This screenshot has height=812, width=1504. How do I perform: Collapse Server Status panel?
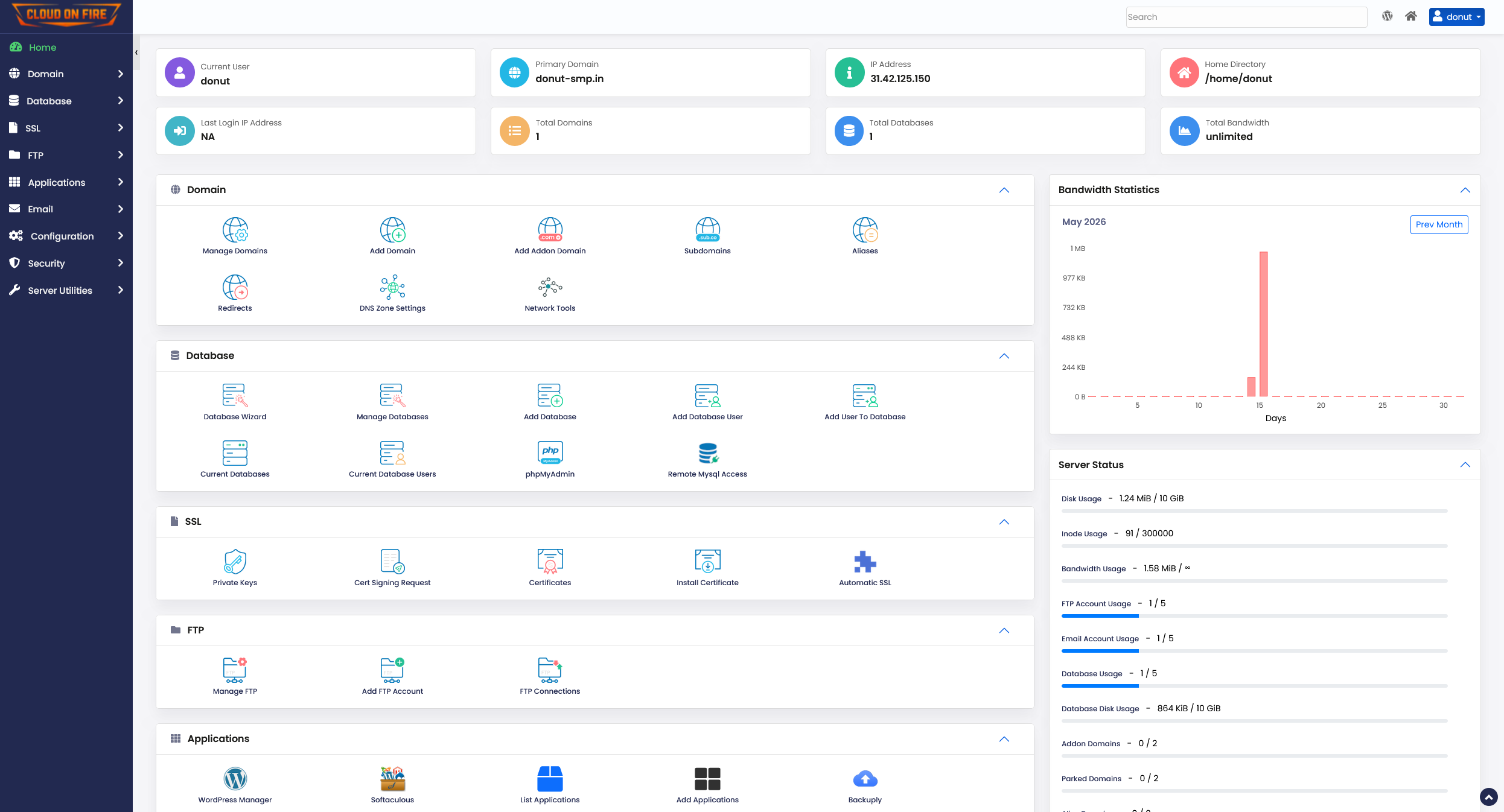point(1465,465)
